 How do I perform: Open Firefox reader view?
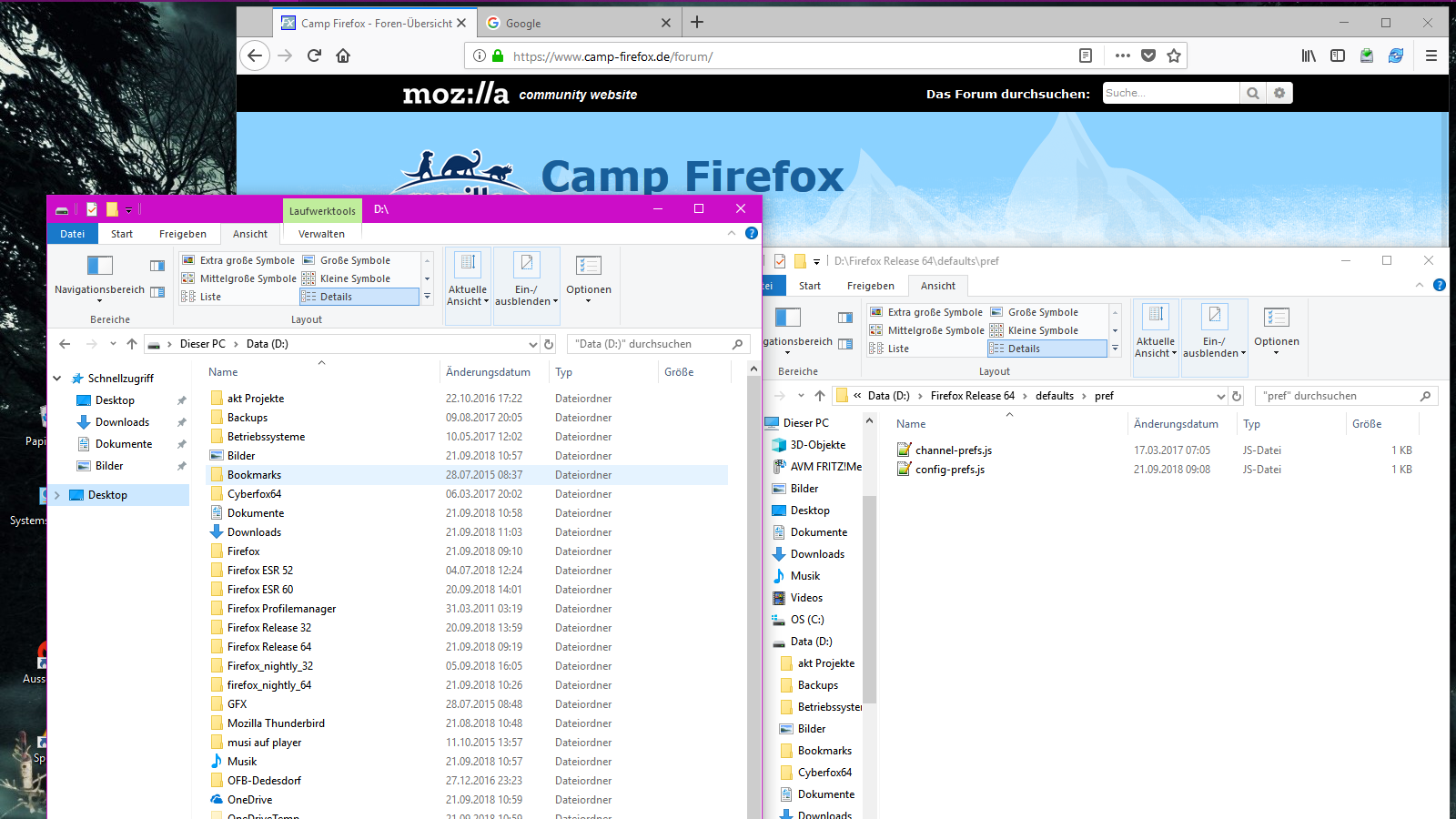(1086, 56)
